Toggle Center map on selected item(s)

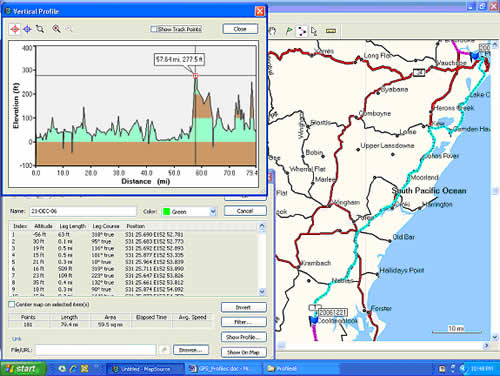(x=12, y=304)
